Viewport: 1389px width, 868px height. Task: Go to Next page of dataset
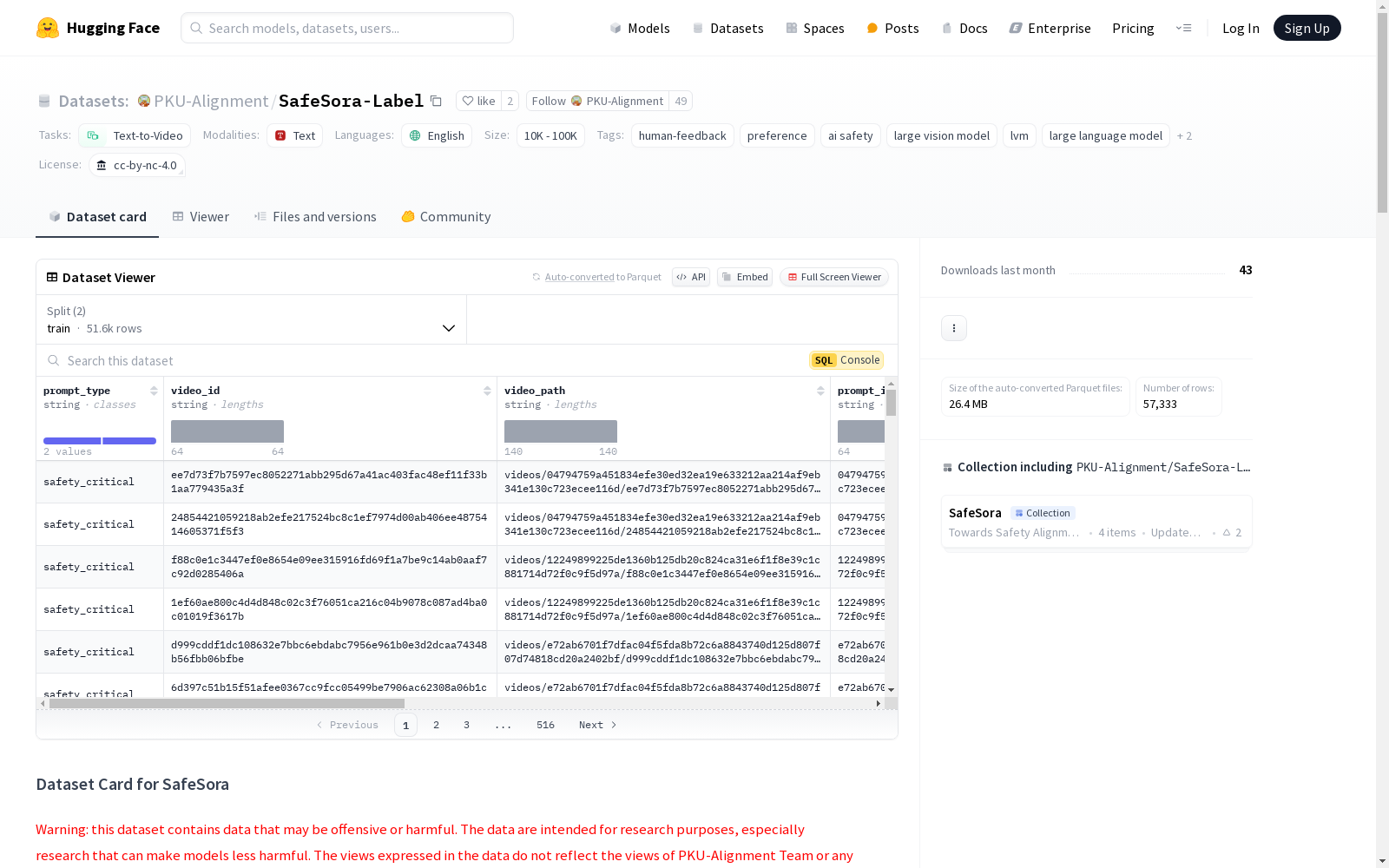[598, 725]
